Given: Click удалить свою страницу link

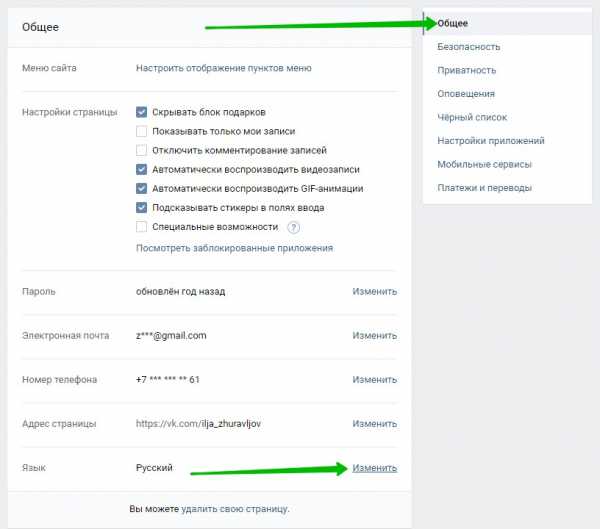Looking at the screenshot, I should (234, 509).
